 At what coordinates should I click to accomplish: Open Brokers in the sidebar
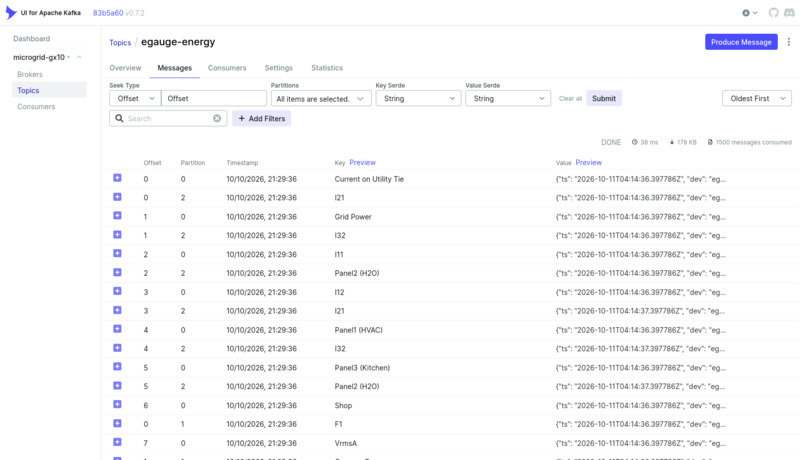click(x=30, y=75)
